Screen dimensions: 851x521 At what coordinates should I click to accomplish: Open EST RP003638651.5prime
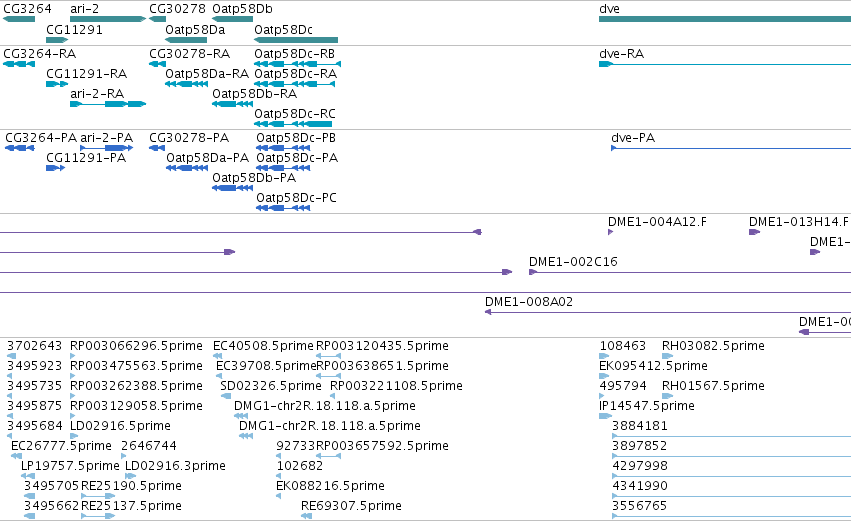(382, 366)
